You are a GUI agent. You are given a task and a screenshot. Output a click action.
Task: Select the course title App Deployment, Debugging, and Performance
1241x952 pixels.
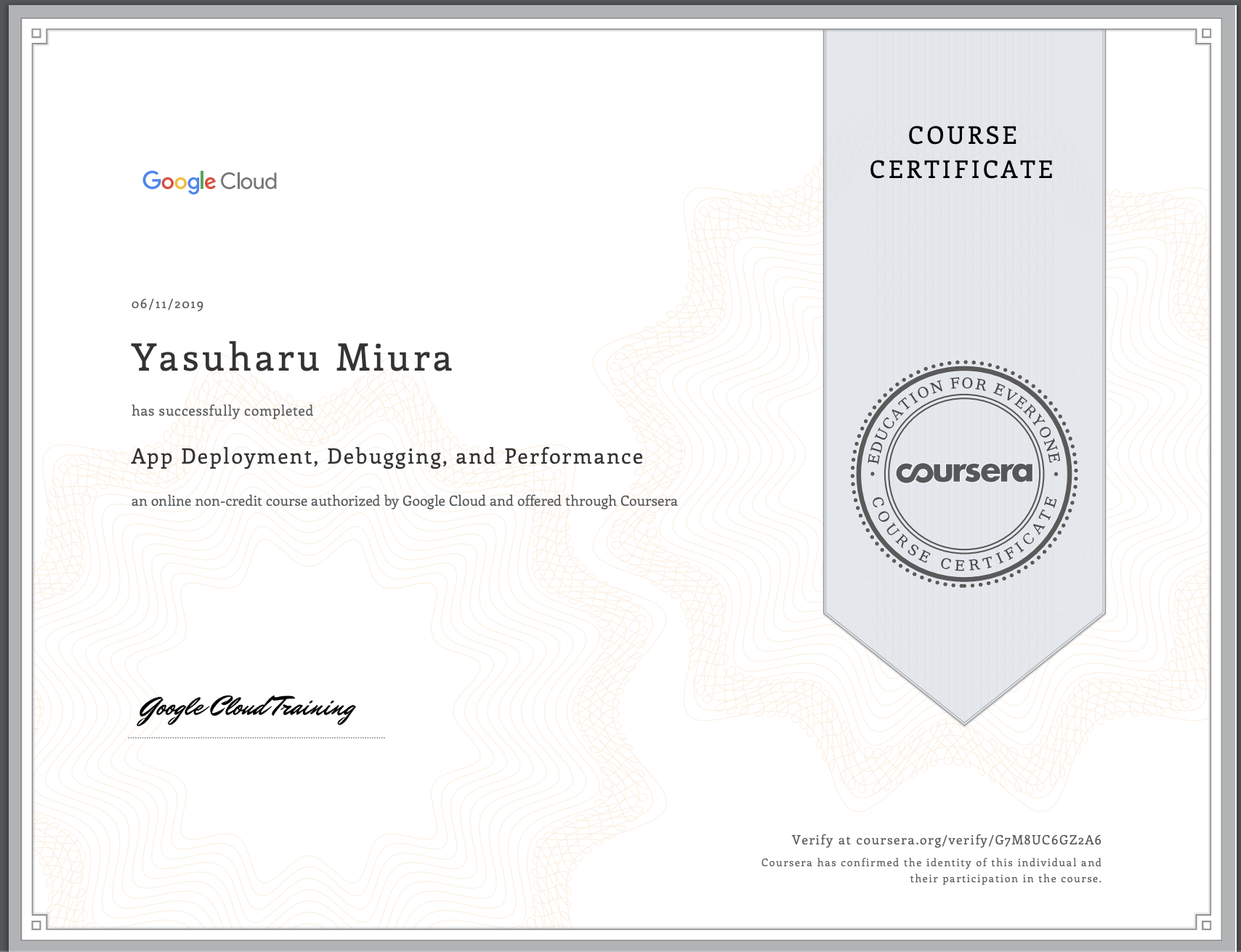pyautogui.click(x=387, y=456)
